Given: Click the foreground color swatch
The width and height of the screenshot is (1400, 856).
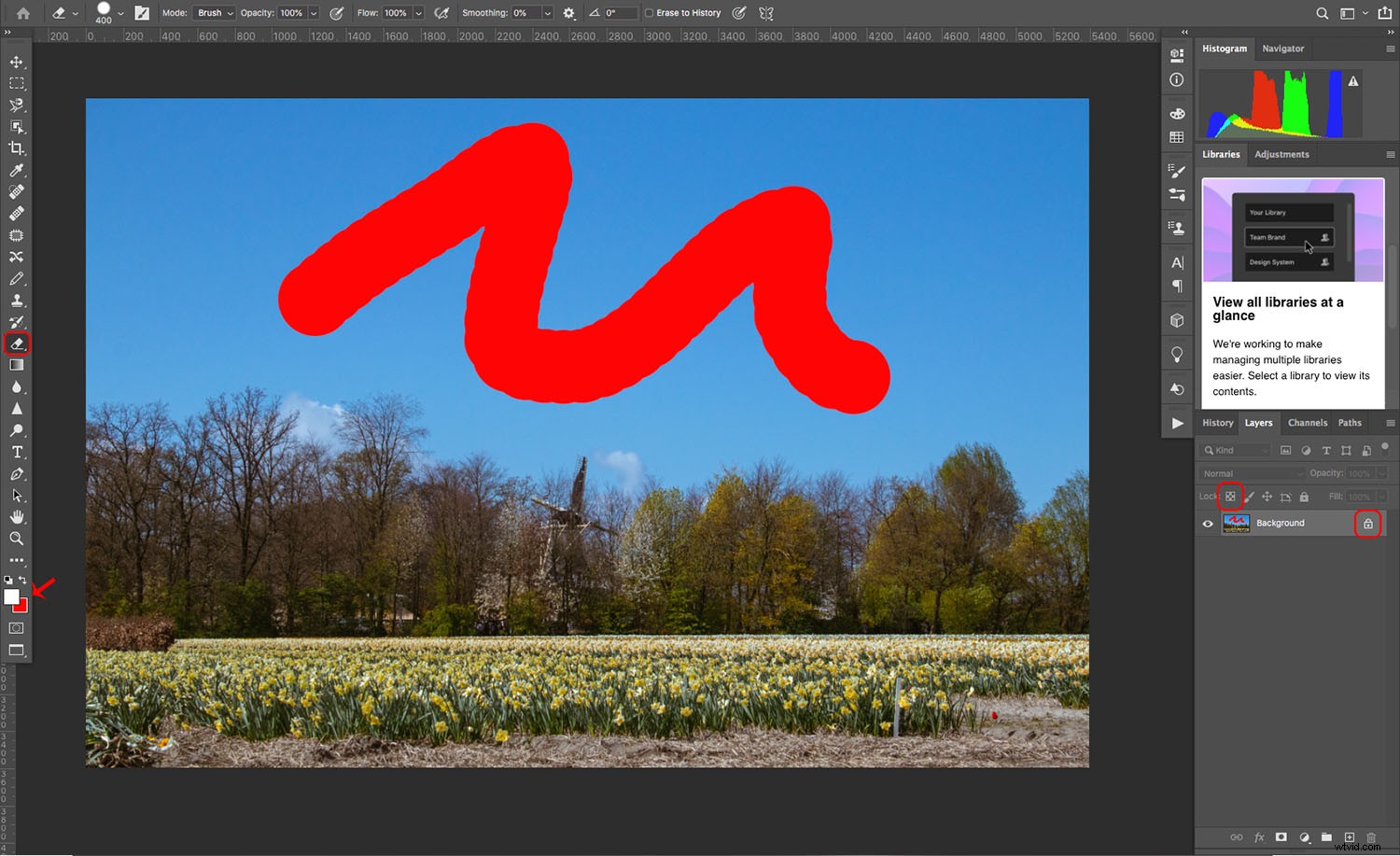Looking at the screenshot, I should point(10,597).
